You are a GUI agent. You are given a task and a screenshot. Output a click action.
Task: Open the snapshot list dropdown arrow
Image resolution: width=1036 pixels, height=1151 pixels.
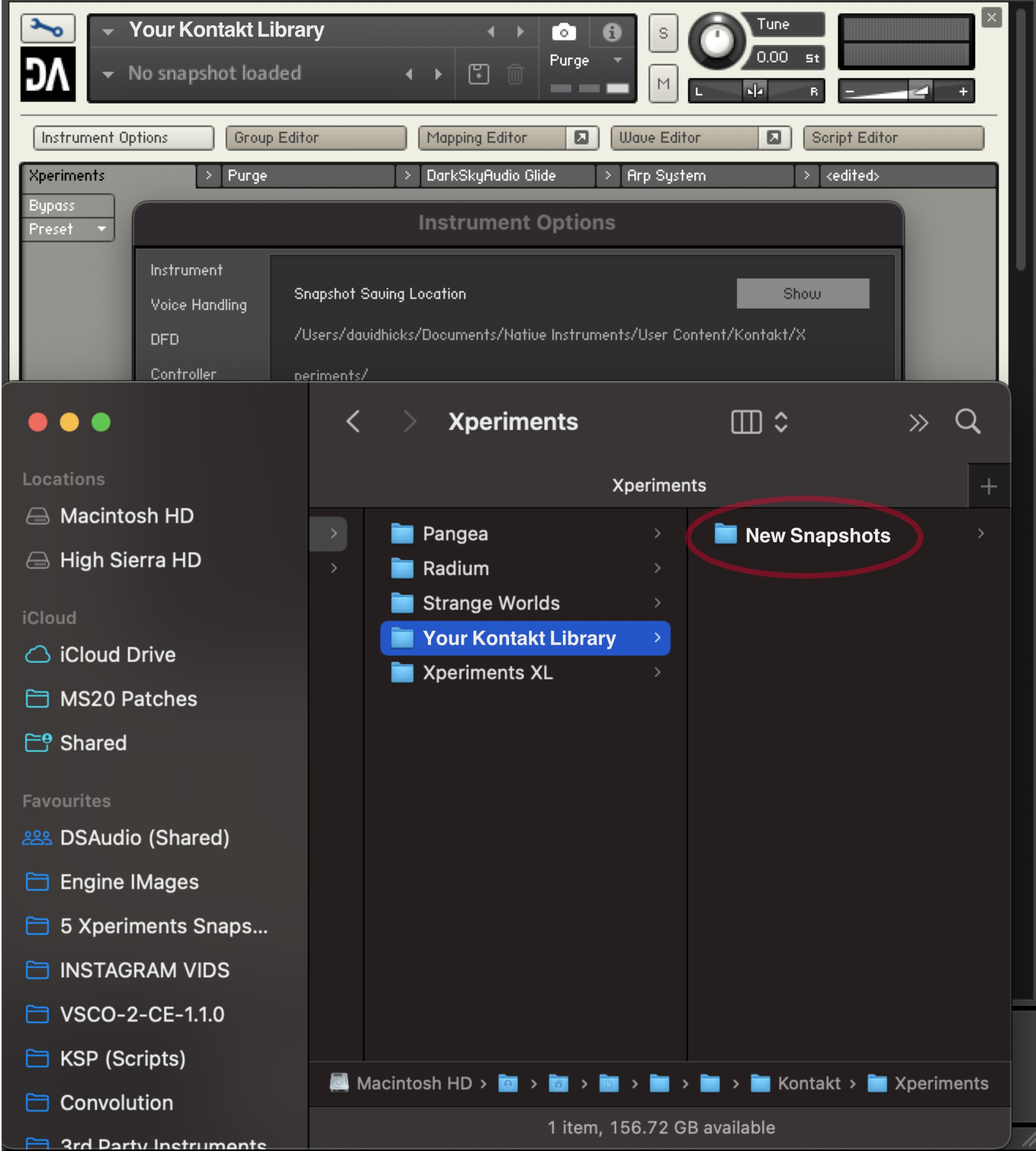(x=107, y=75)
